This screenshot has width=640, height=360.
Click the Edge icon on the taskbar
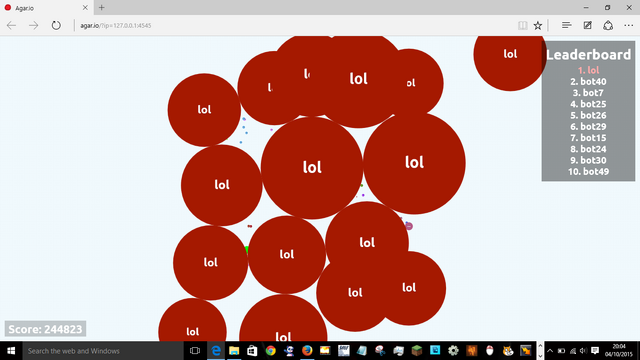pos(216,351)
